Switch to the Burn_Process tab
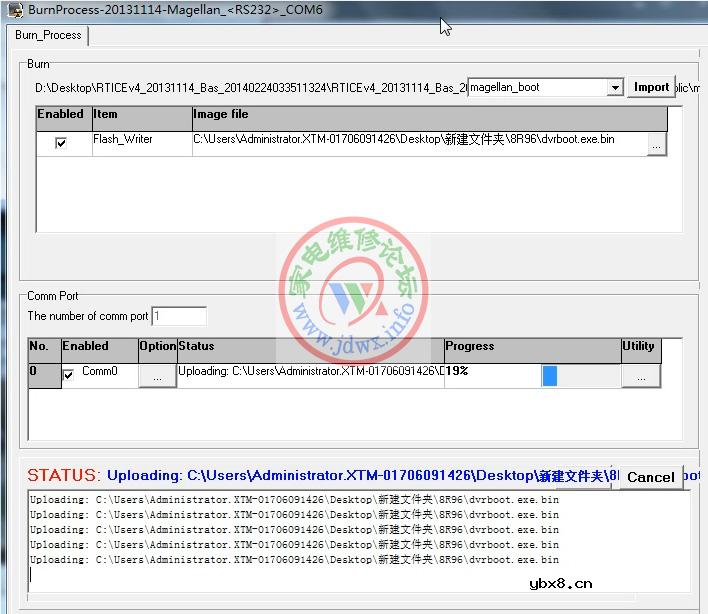This screenshot has height=614, width=708. 48,35
